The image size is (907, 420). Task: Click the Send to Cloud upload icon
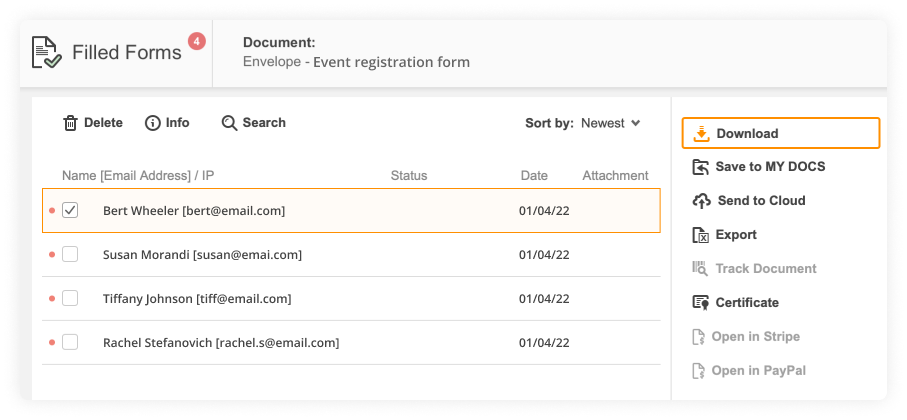point(701,201)
